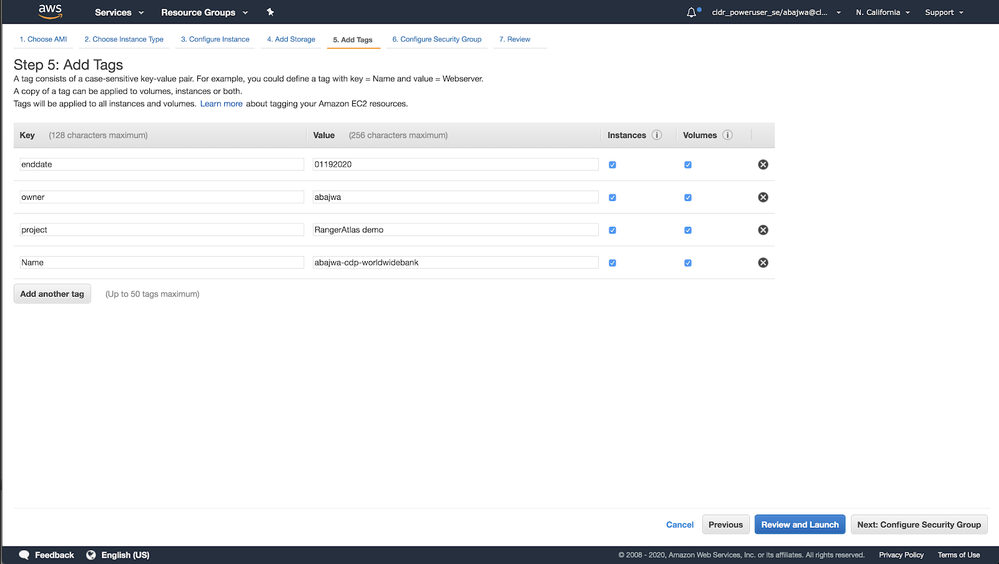Viewport: 999px width, 564px height.
Task: Go to step 3 Configure Instance
Action: point(215,39)
